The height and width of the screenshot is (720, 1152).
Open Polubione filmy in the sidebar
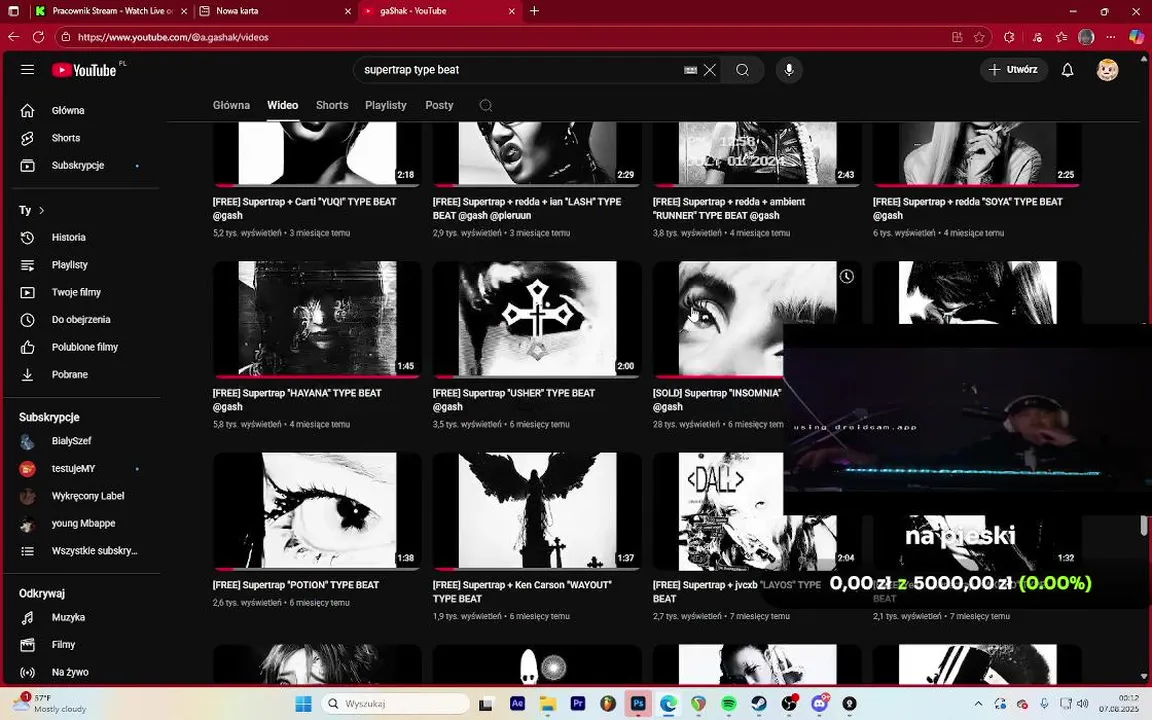tap(82, 348)
